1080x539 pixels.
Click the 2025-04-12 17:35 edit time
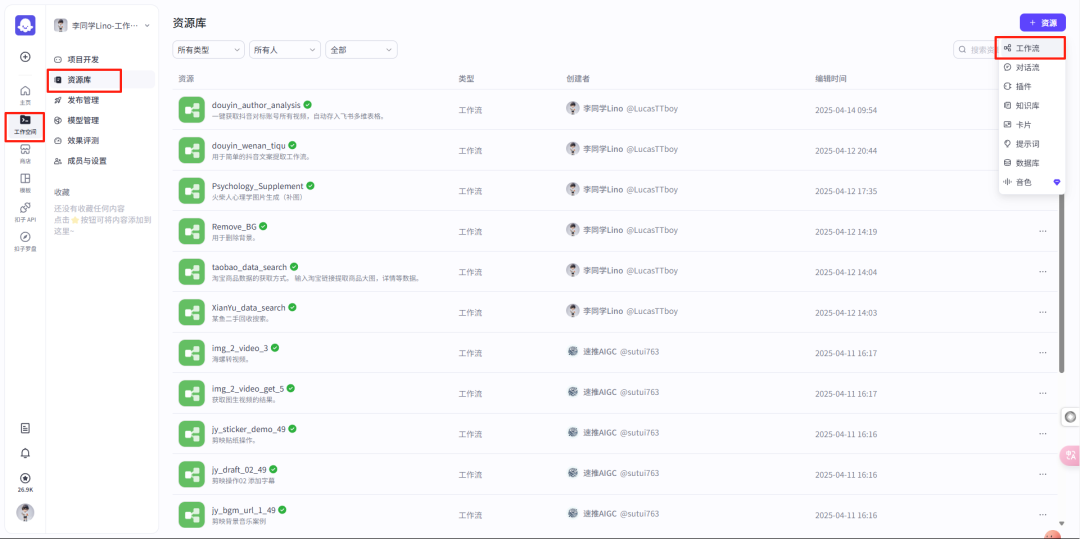coord(846,191)
